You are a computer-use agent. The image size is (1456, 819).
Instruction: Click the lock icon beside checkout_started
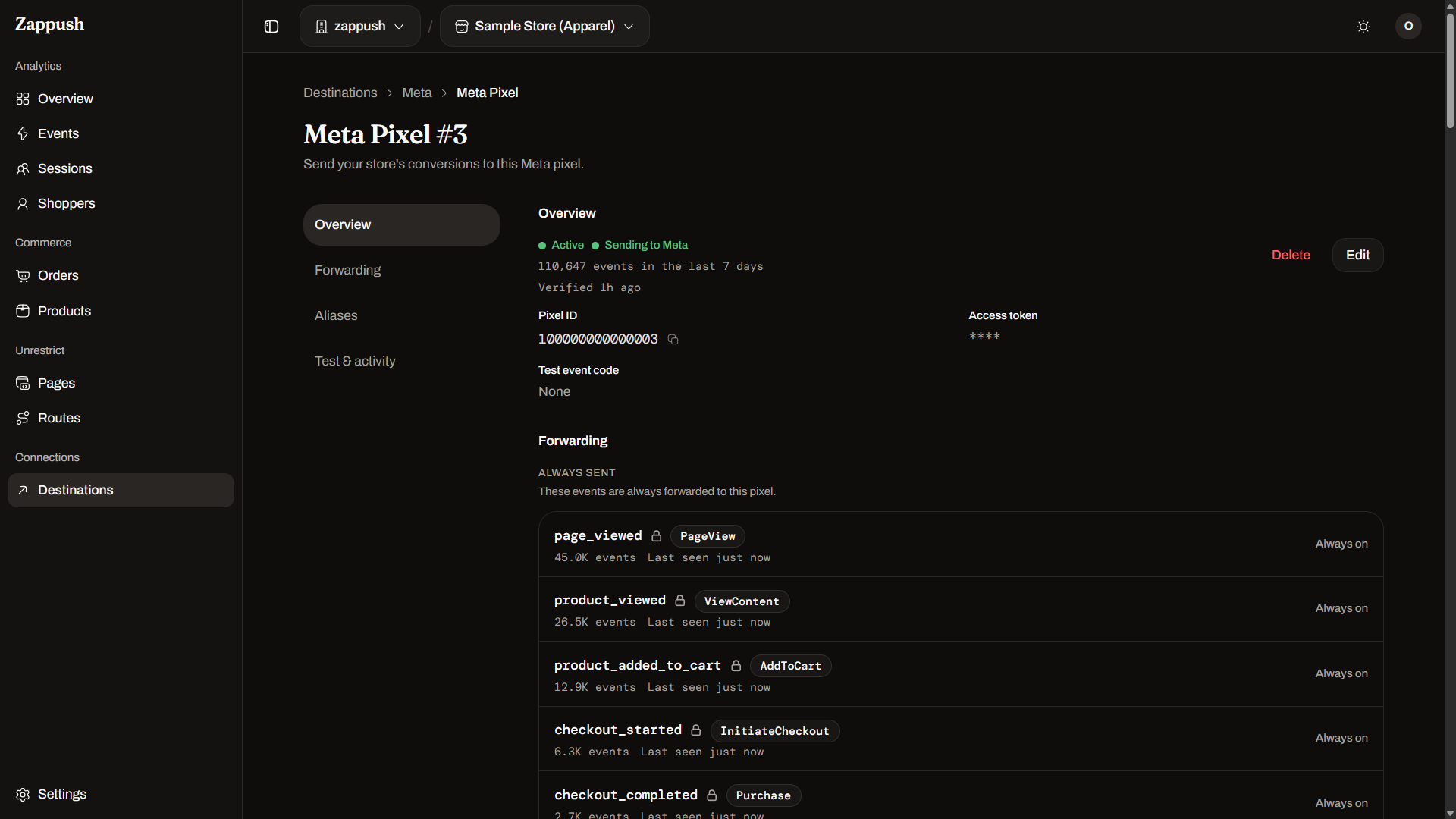(696, 730)
